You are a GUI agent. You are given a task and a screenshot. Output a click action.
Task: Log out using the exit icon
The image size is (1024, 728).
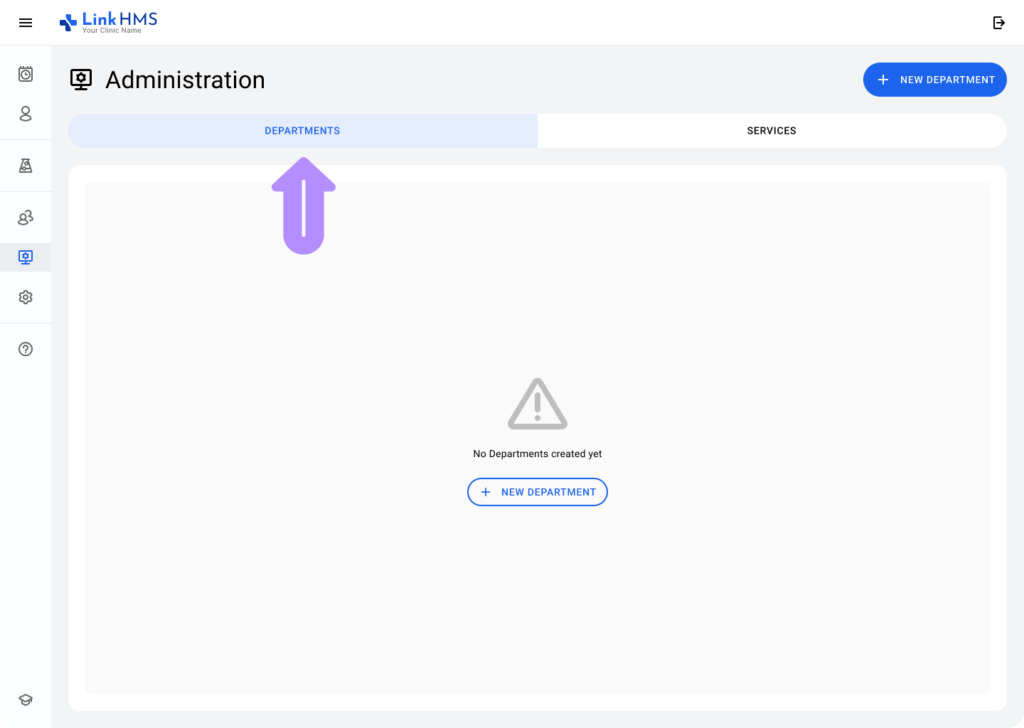pyautogui.click(x=999, y=23)
